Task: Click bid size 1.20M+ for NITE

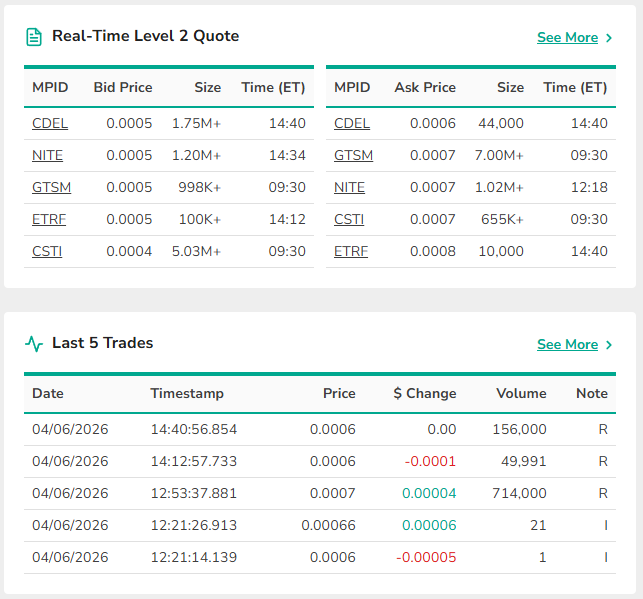Action: pyautogui.click(x=196, y=155)
